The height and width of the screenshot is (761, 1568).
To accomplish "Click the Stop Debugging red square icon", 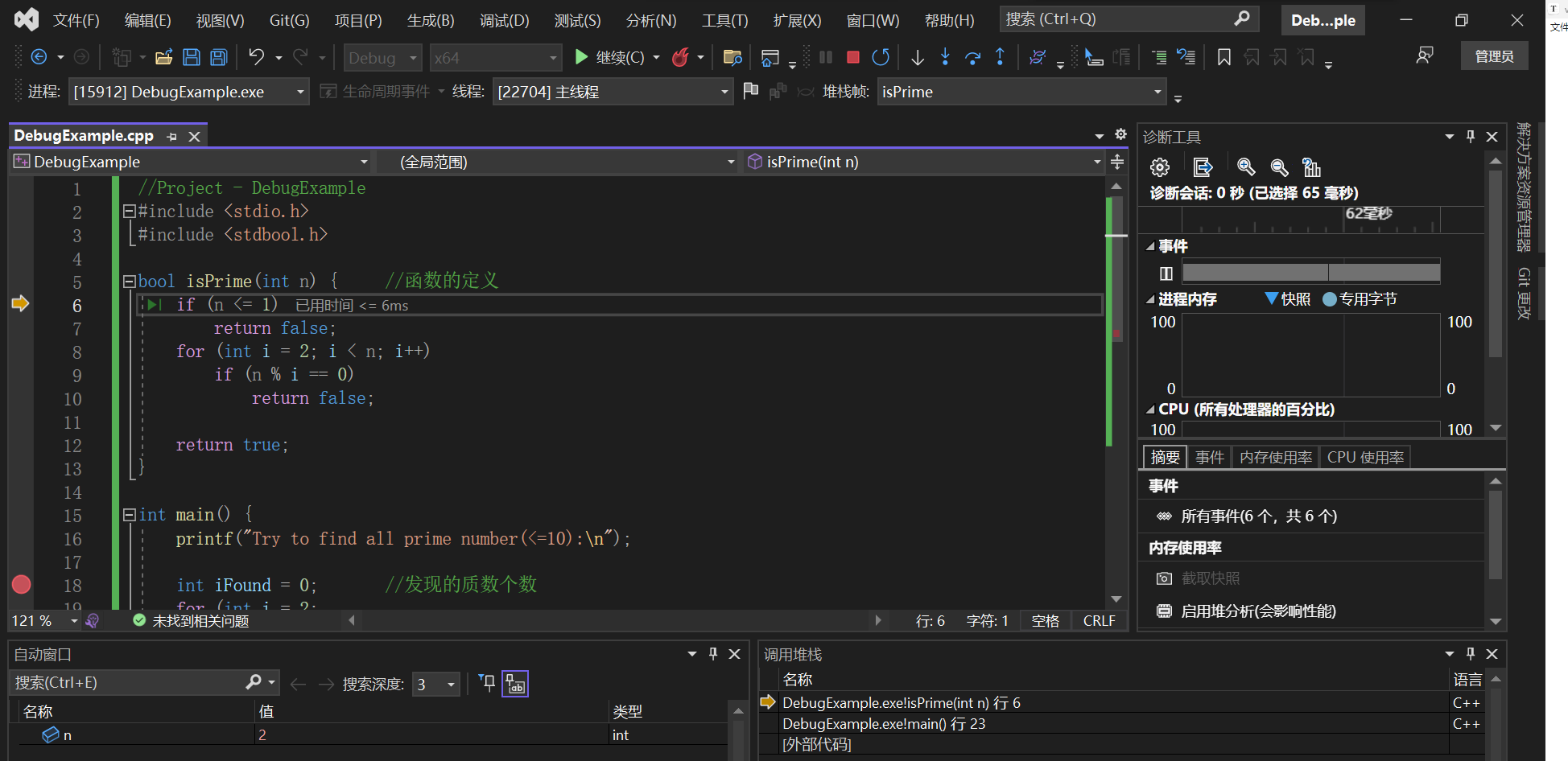I will (853, 57).
